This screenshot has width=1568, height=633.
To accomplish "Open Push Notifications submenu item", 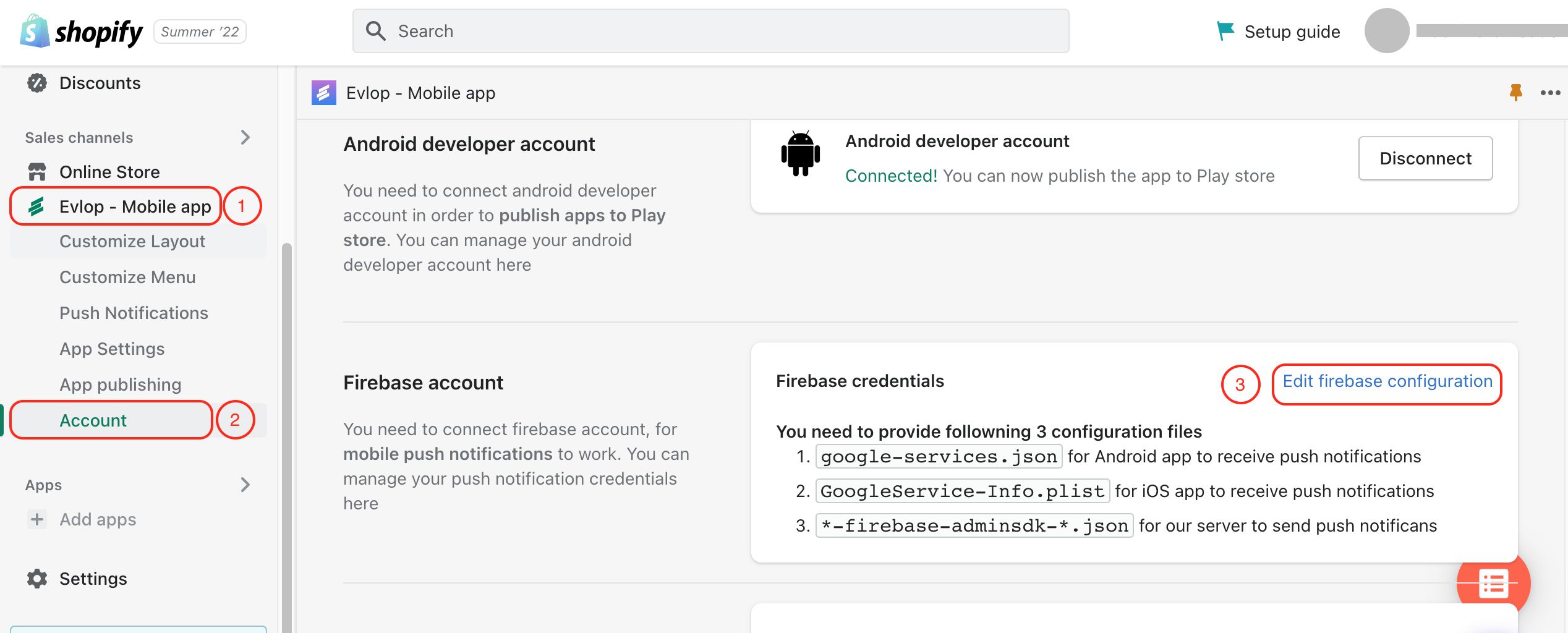I will [x=134, y=313].
